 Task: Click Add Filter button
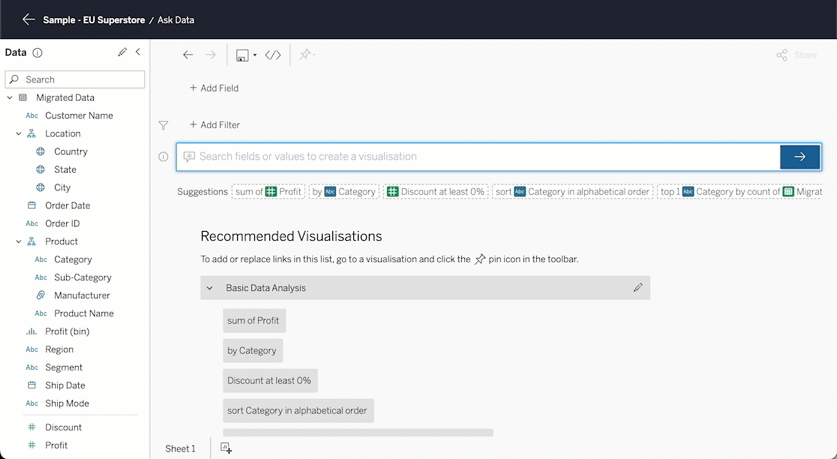(x=215, y=125)
